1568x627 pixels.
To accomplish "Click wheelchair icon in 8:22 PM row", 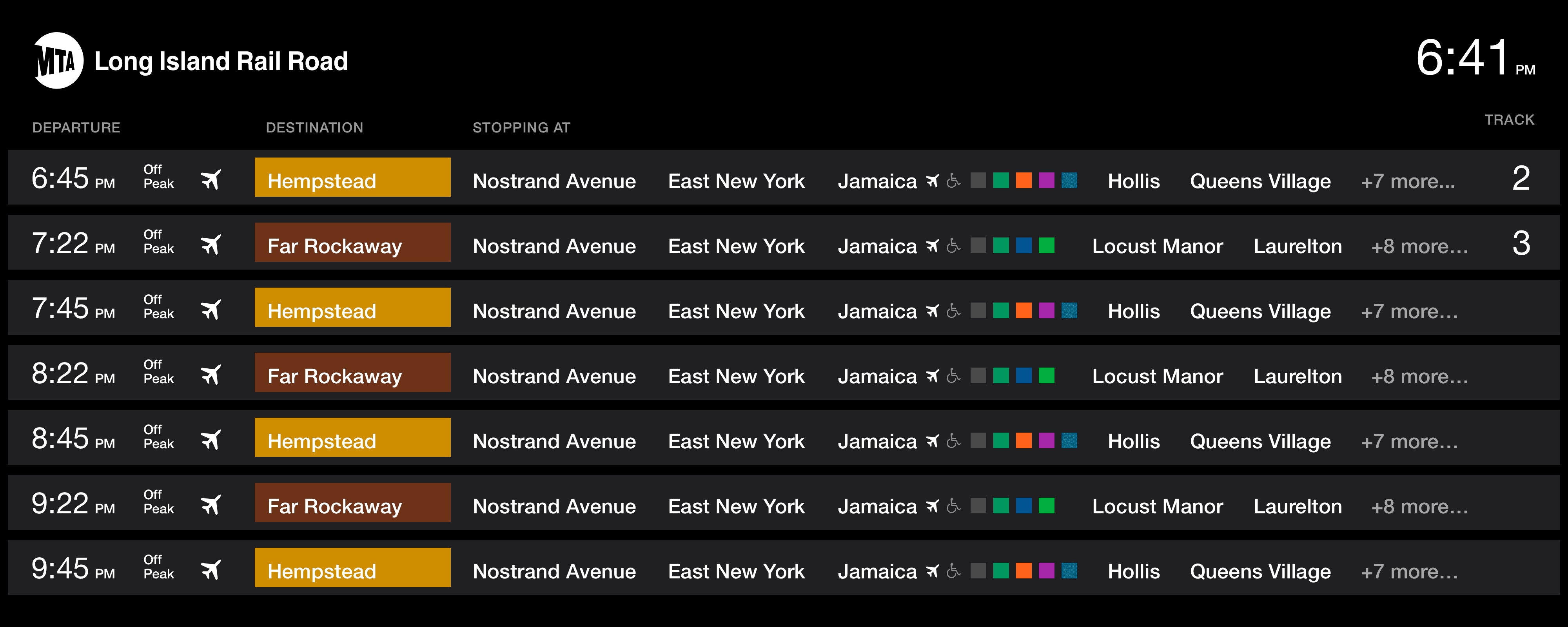I will (x=953, y=376).
